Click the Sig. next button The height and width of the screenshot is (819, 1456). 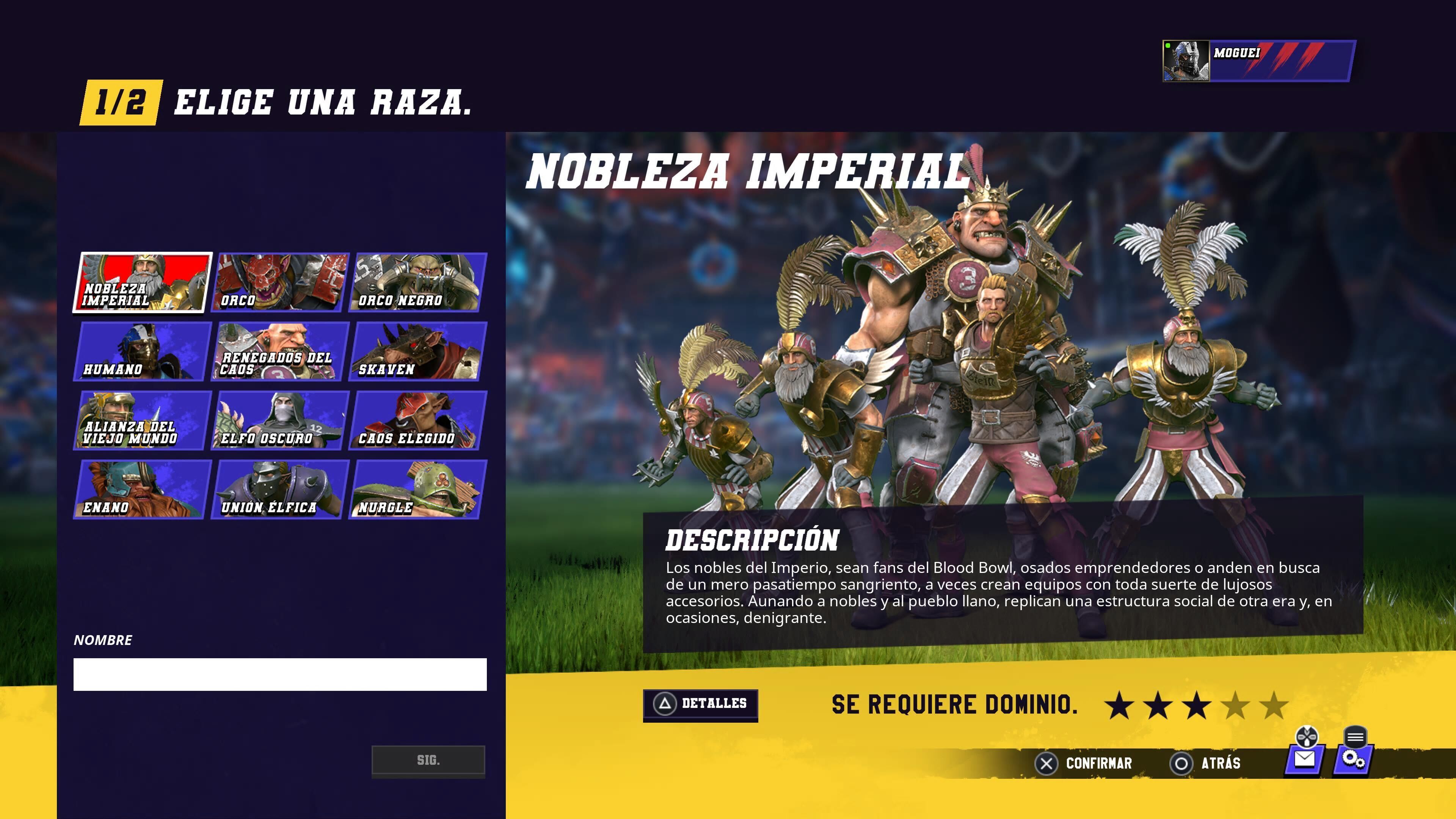[x=428, y=760]
